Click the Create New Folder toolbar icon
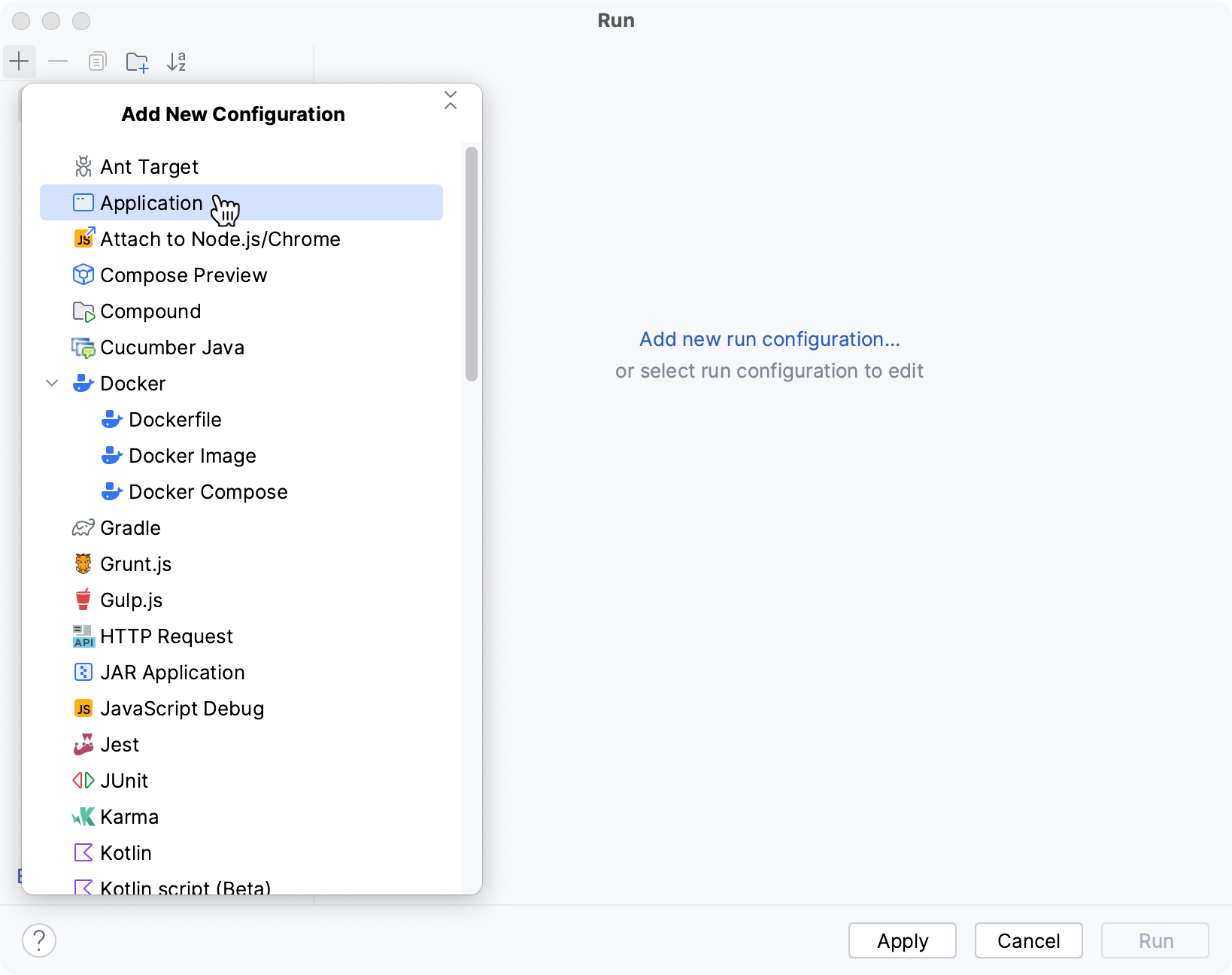The image size is (1232, 975). [137, 62]
